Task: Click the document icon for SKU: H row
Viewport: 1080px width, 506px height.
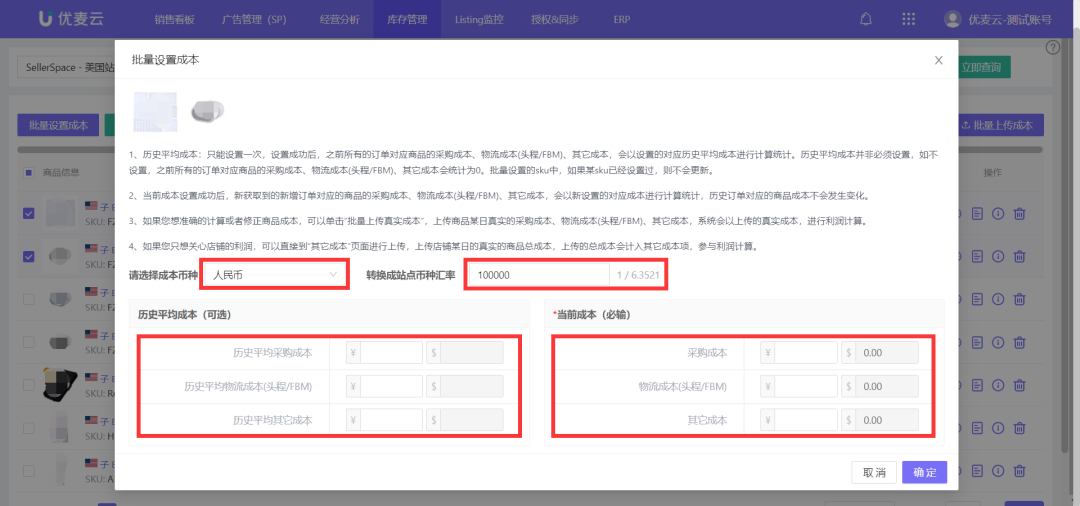Action: tap(977, 428)
